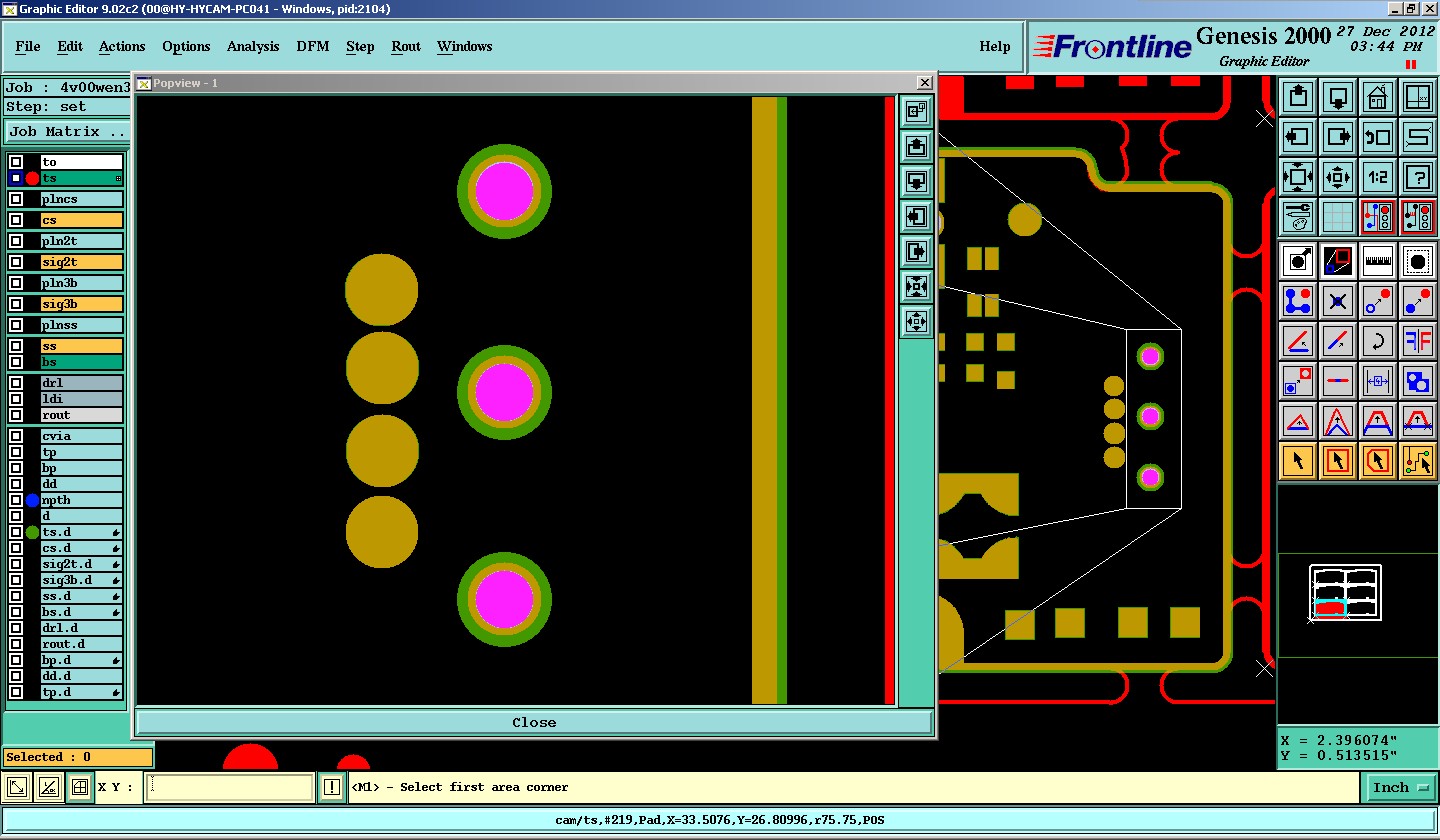Click the red color dot on ts layer
Viewport: 1440px width, 840px height.
pos(32,178)
